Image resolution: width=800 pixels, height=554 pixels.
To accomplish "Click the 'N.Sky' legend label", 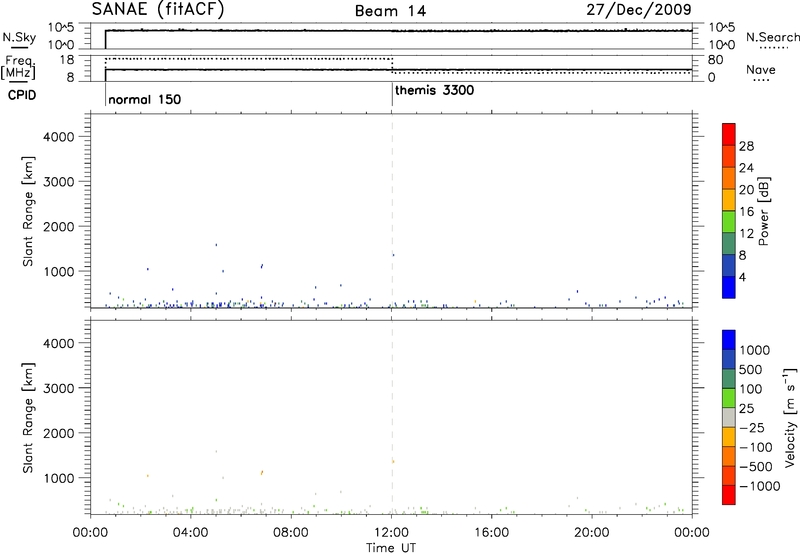I will 19,37.
